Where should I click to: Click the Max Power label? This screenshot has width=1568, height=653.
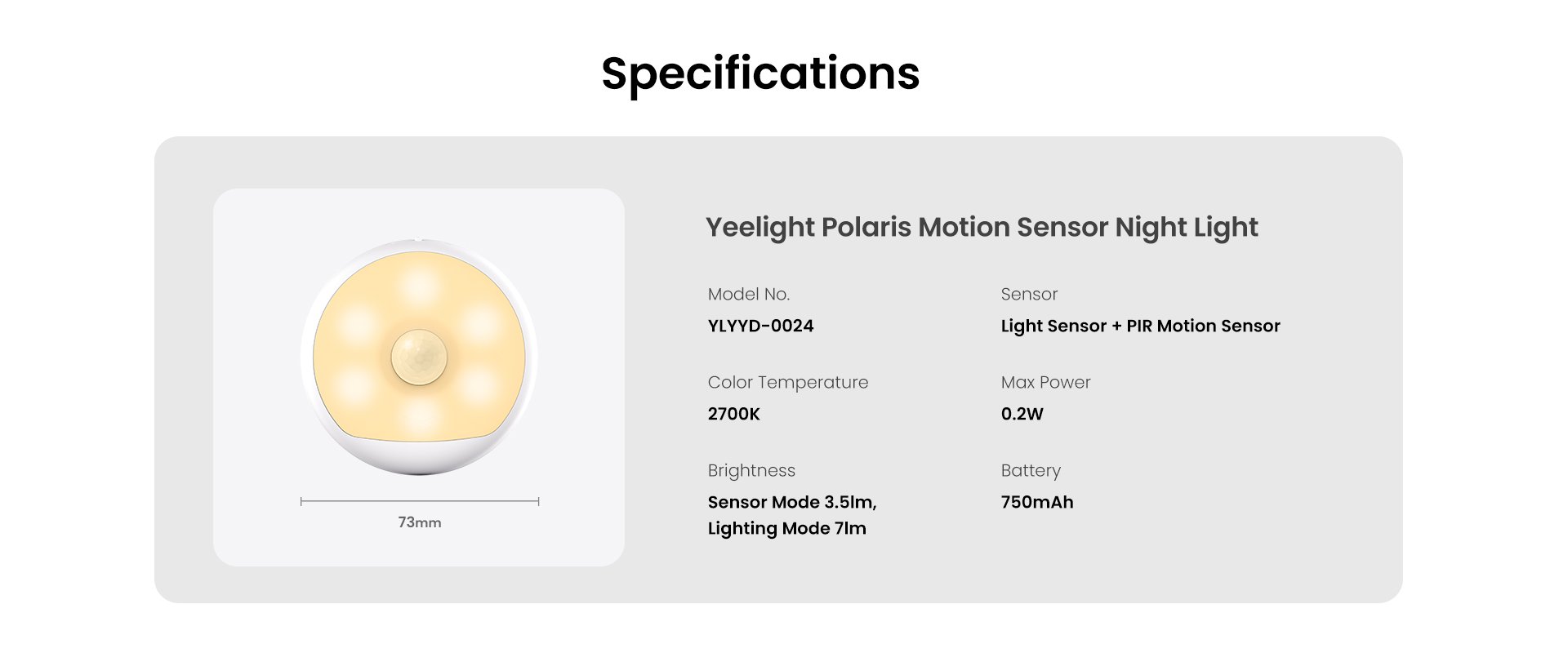click(x=1045, y=382)
